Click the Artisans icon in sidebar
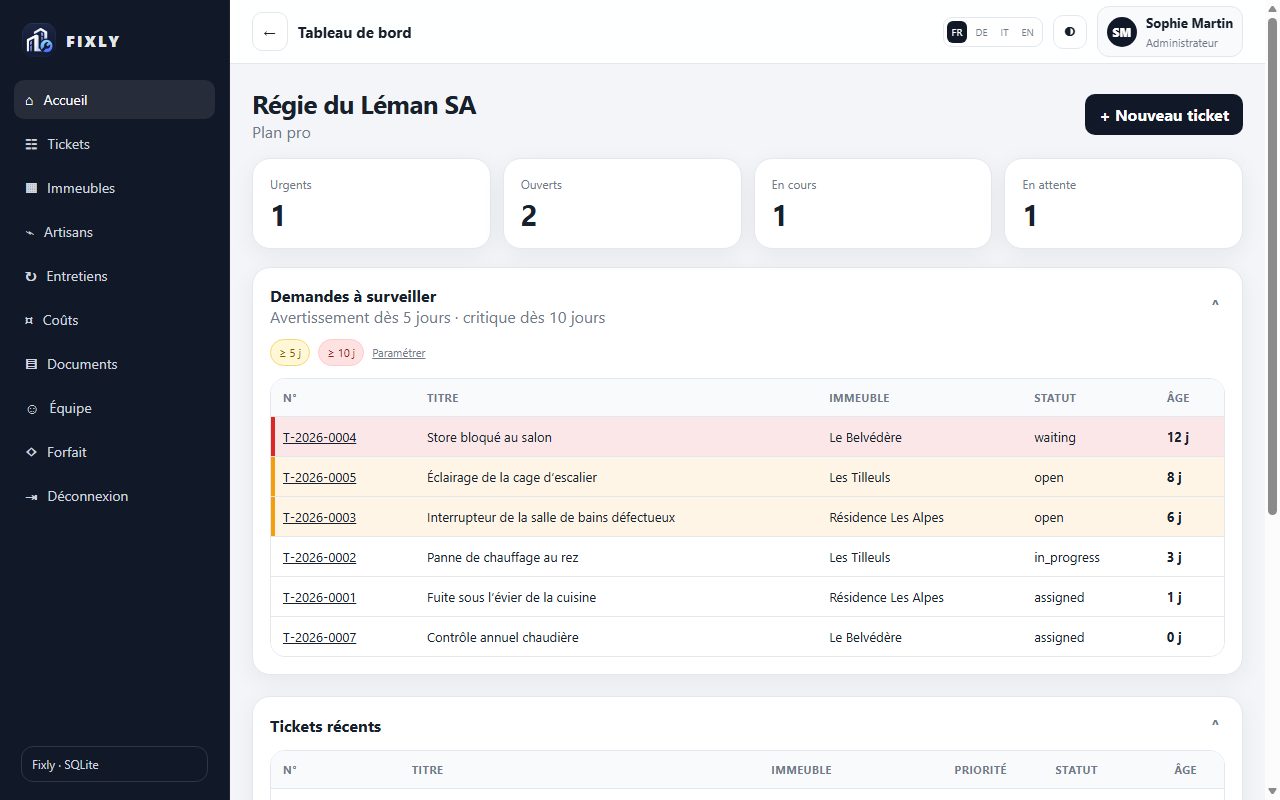 29,232
